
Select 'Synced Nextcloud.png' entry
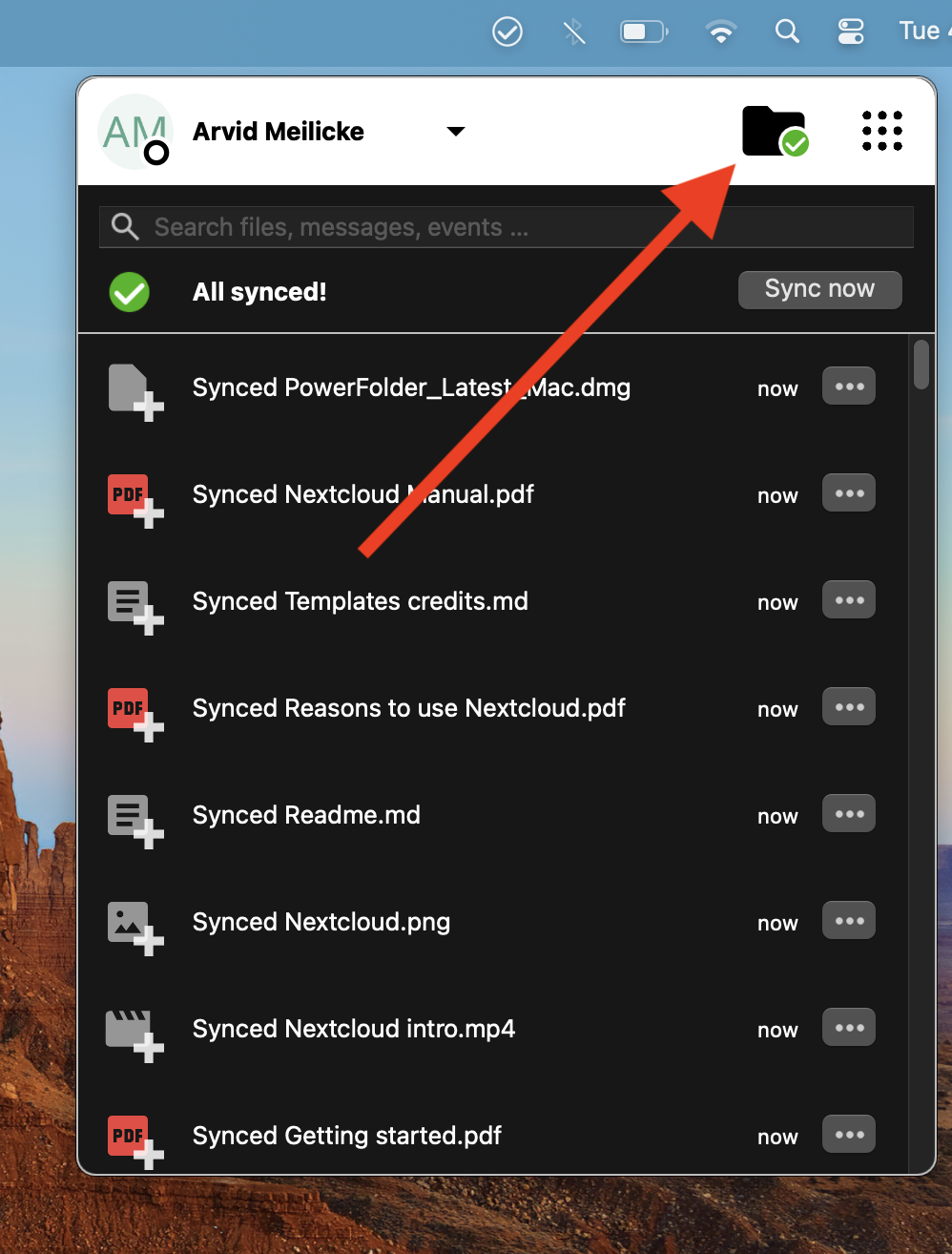321,922
